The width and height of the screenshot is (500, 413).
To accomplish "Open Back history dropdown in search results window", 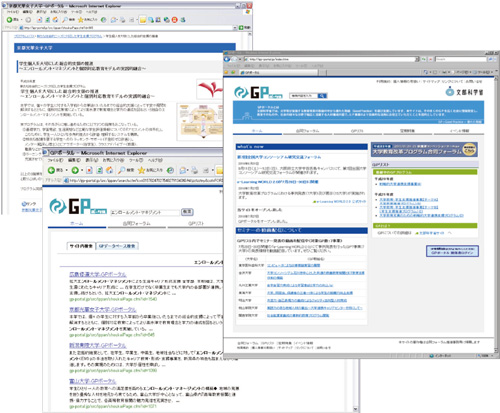I will click(x=67, y=171).
